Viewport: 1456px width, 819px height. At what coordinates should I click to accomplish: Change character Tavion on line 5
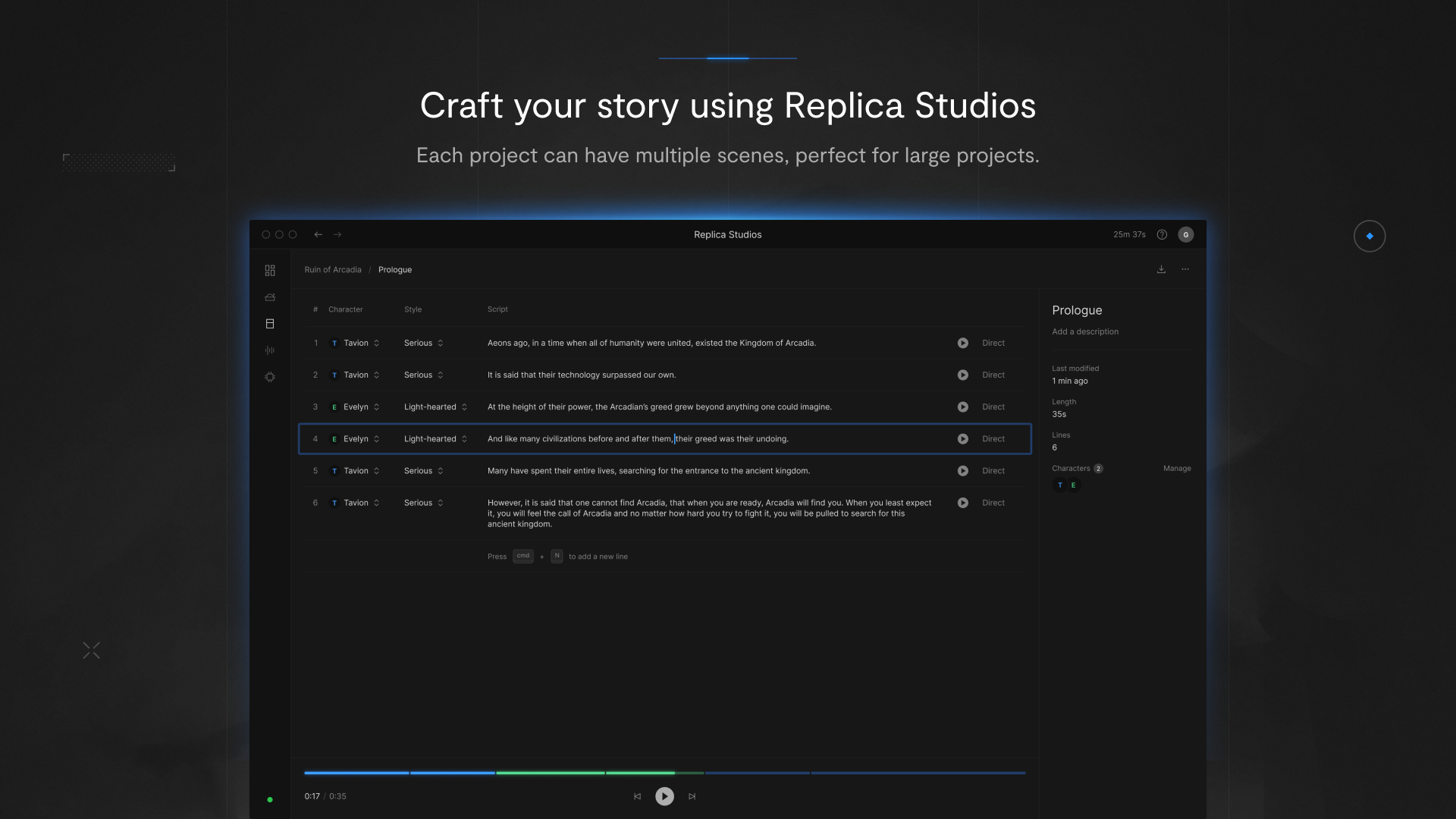pyautogui.click(x=355, y=471)
